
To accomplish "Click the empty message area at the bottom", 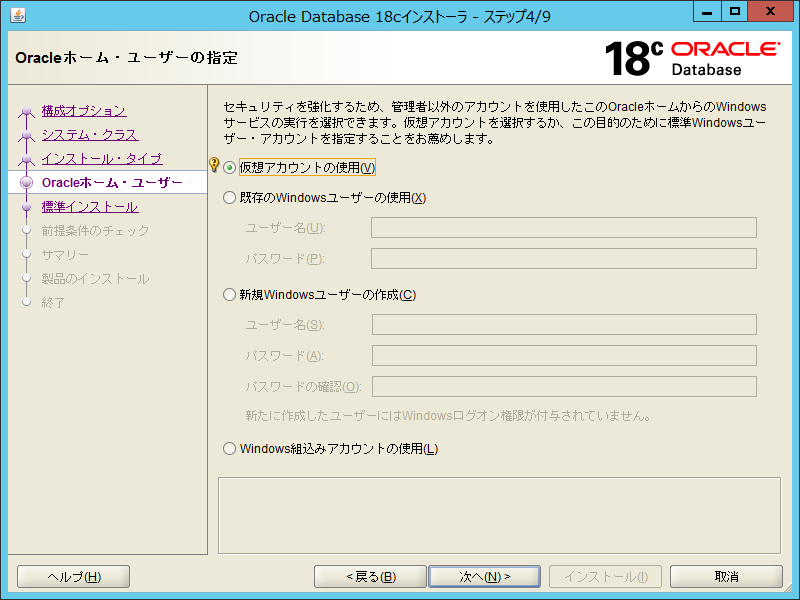I will point(499,515).
